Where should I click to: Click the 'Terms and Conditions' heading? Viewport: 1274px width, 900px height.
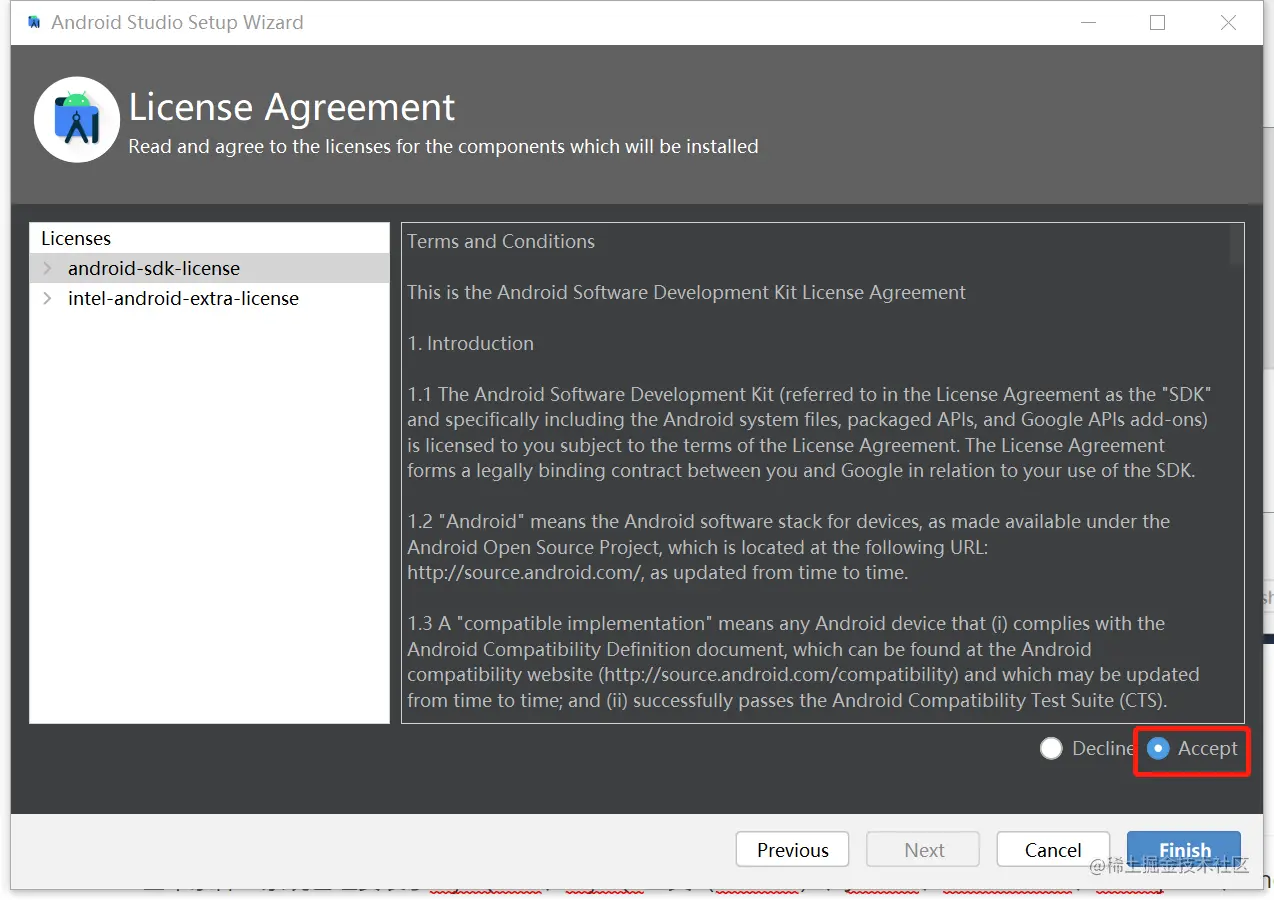[x=501, y=241]
